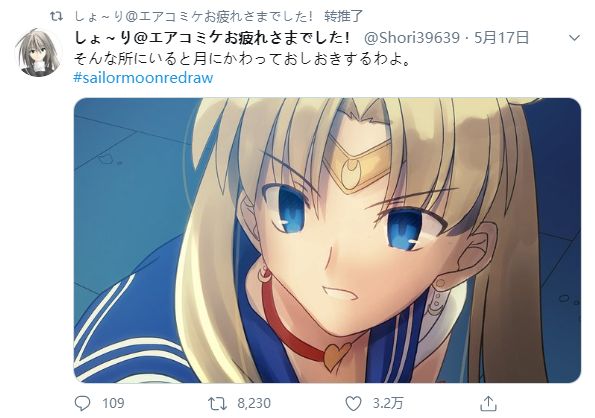Click the 109 reply count

click(113, 403)
